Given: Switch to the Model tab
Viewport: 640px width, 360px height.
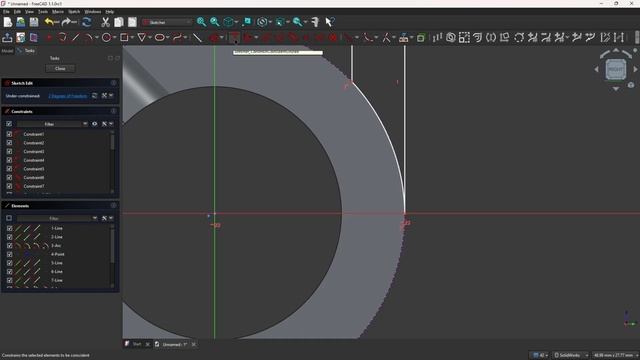Looking at the screenshot, I should (7, 51).
